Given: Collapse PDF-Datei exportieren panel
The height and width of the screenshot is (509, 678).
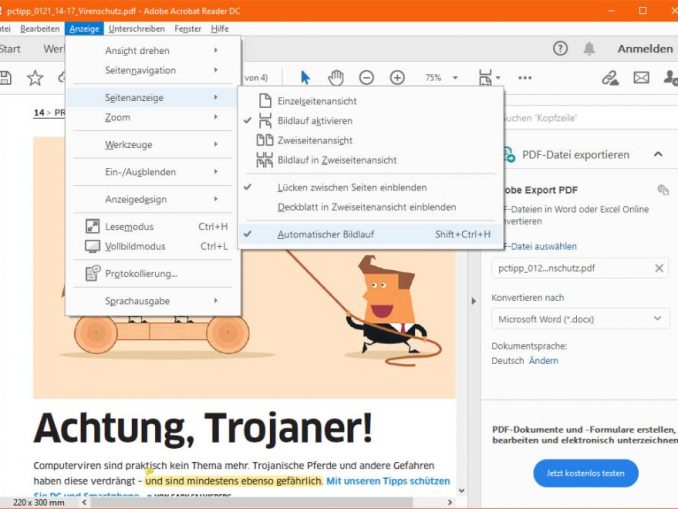Looking at the screenshot, I should click(658, 154).
